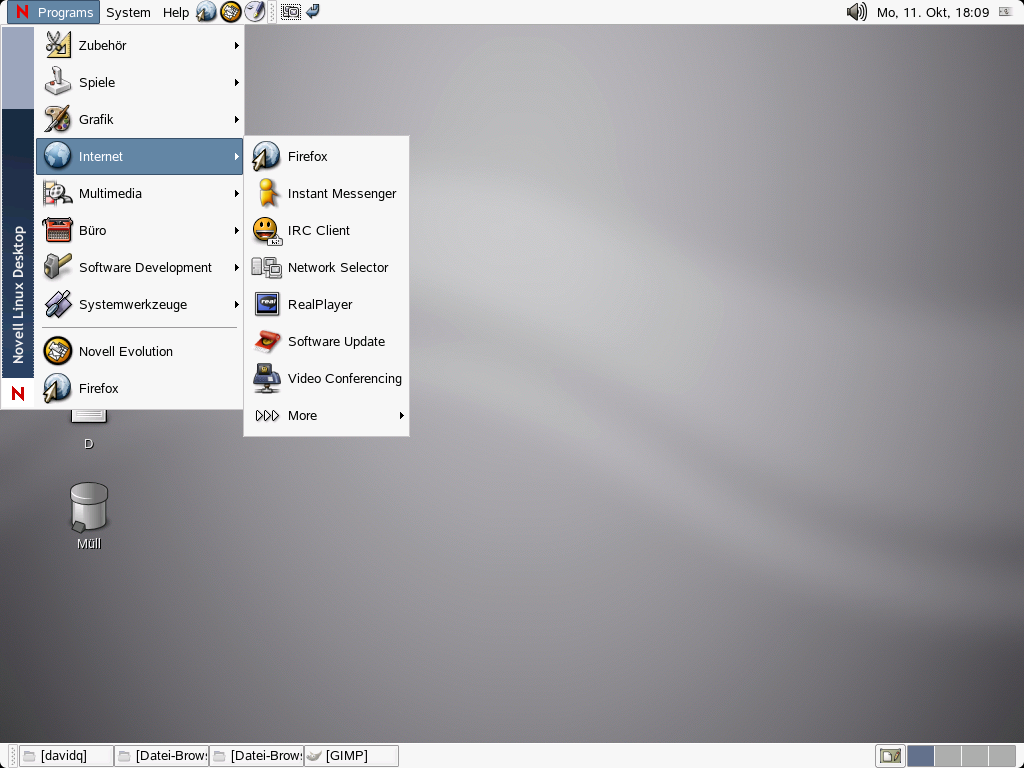Click the Network Selector computers icon

(266, 267)
